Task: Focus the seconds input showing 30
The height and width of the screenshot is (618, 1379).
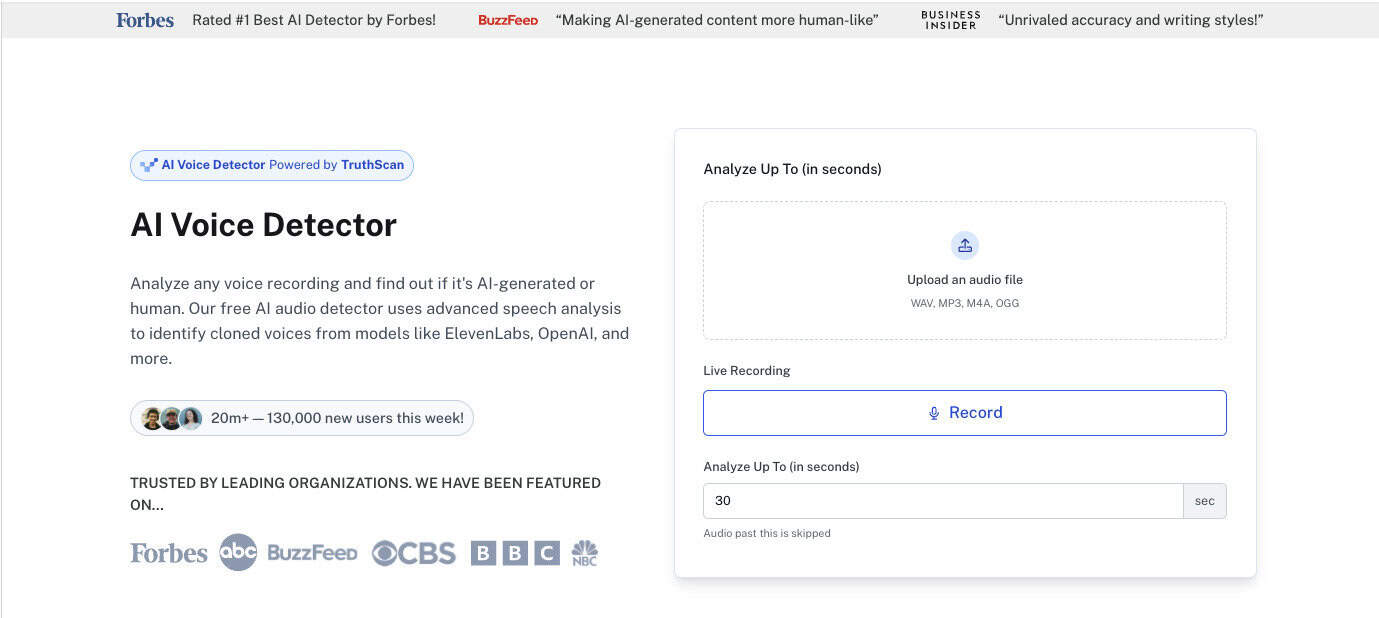Action: coord(942,501)
